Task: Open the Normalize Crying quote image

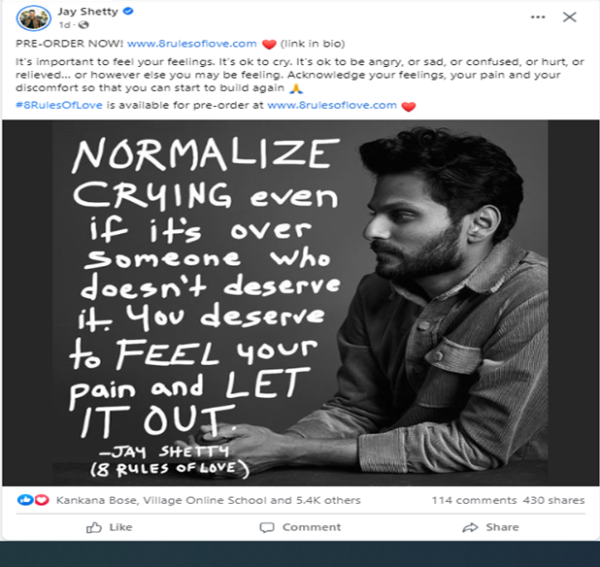Action: tap(300, 303)
